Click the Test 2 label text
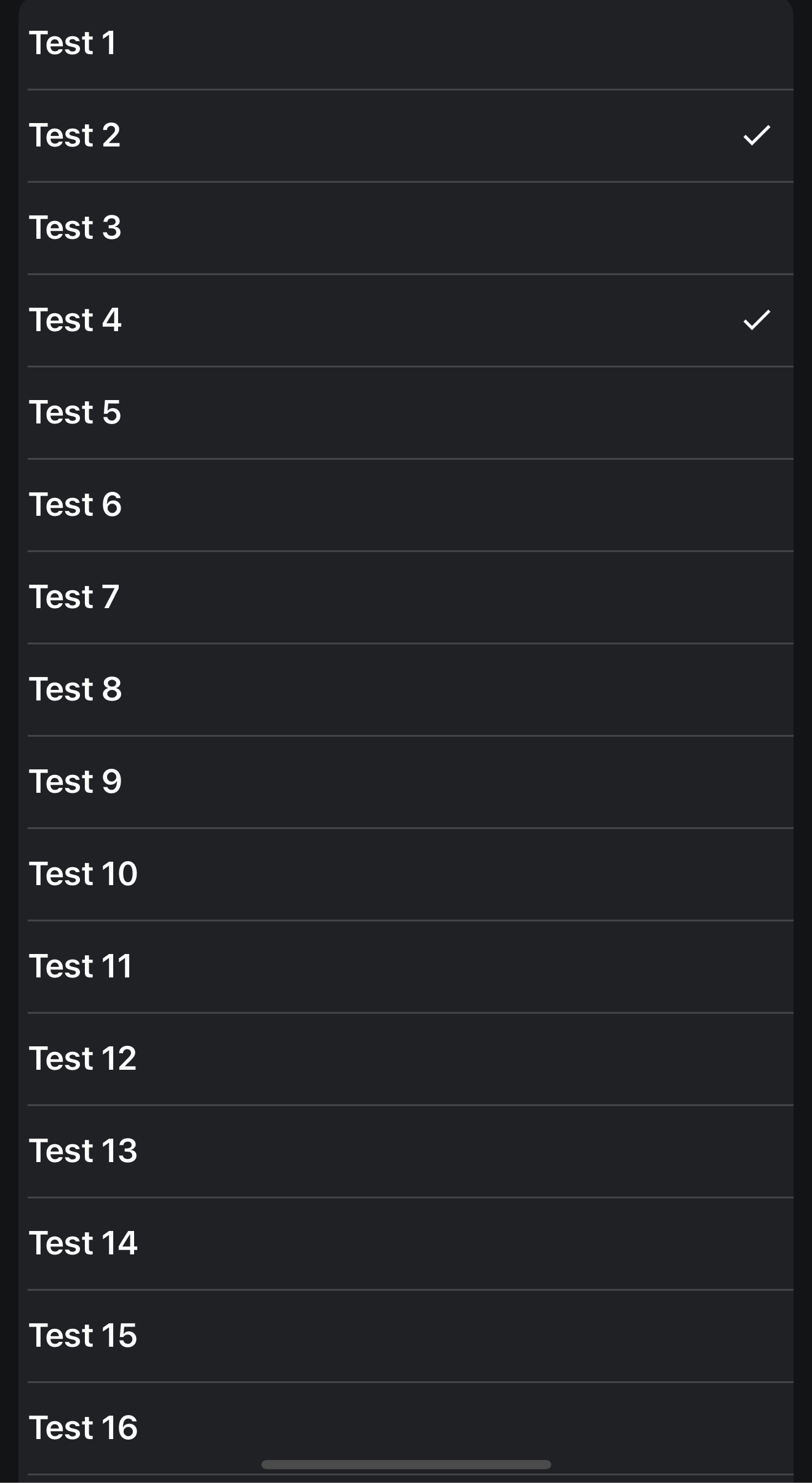The width and height of the screenshot is (812, 1484). [74, 135]
